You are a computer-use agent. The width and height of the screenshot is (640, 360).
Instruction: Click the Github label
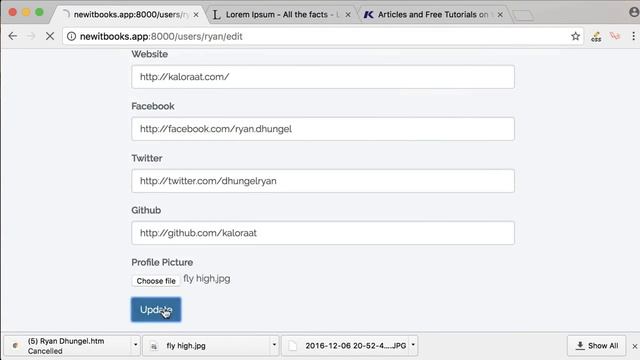tap(146, 210)
